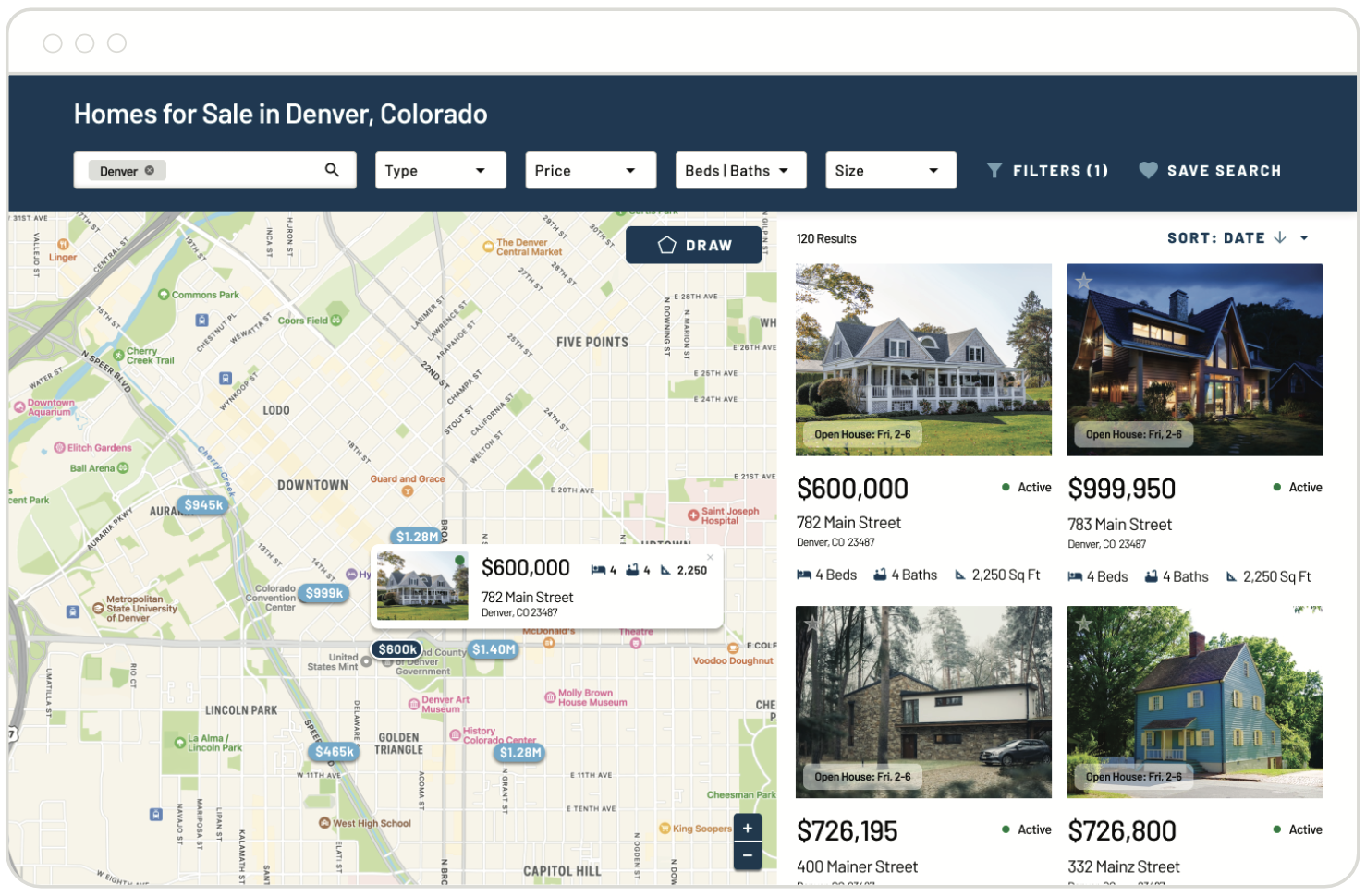
Task: Click Open House badge on $600,000 listing
Action: [x=862, y=434]
